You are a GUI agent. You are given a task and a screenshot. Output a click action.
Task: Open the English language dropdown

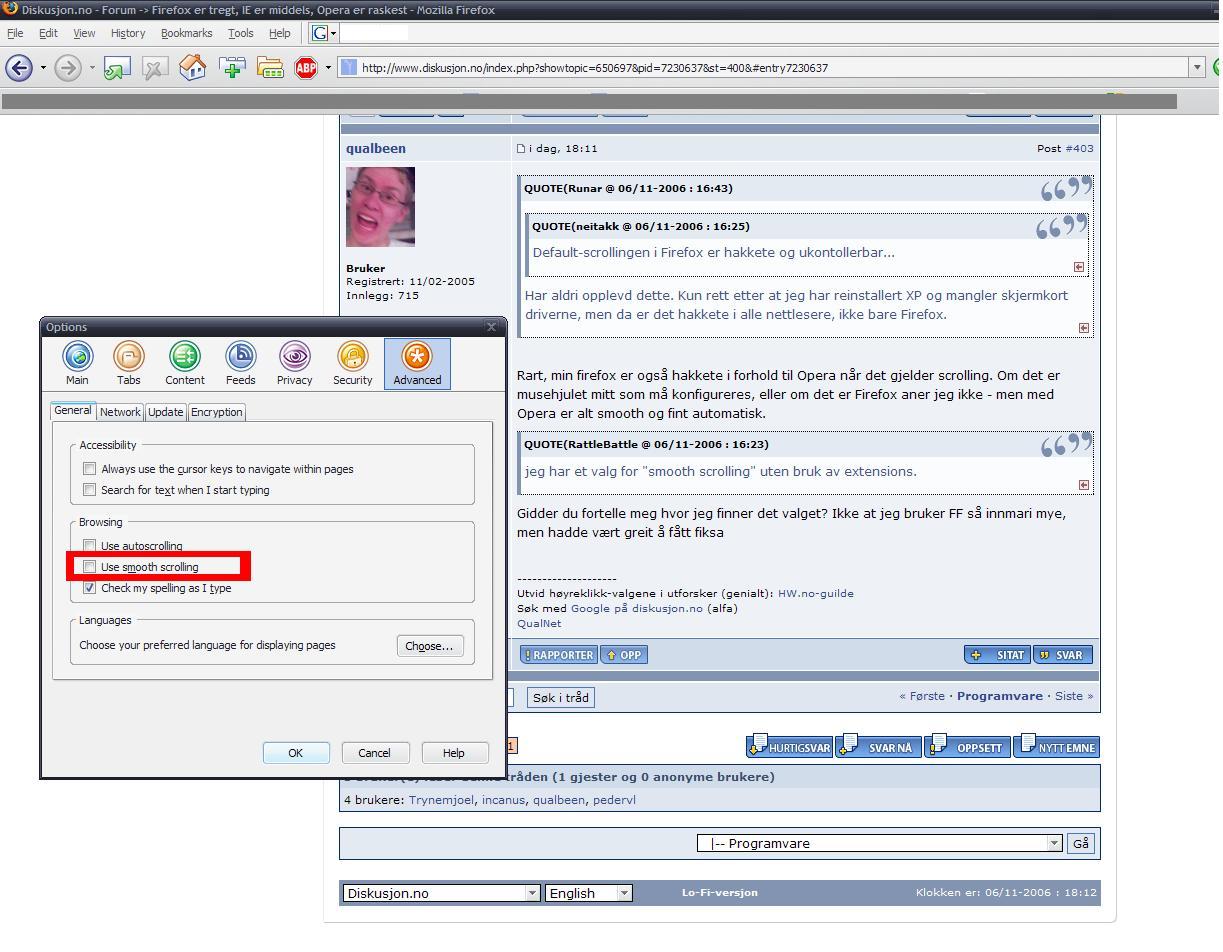click(x=624, y=893)
